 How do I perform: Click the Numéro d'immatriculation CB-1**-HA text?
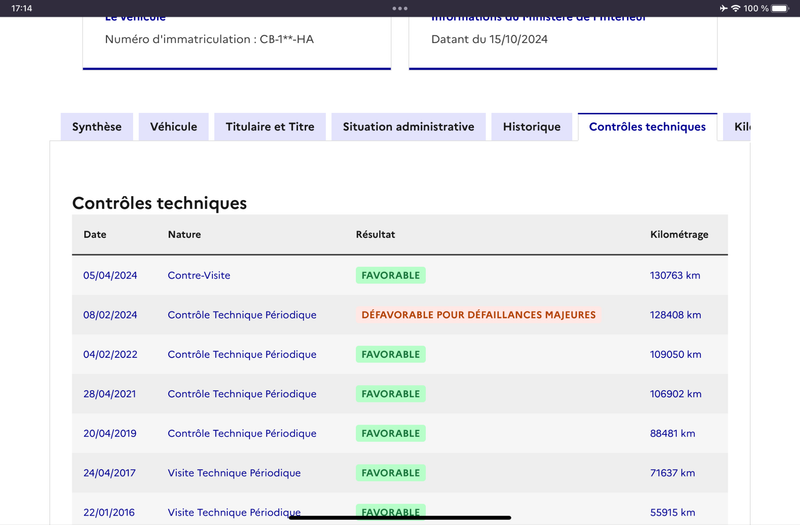coord(209,39)
